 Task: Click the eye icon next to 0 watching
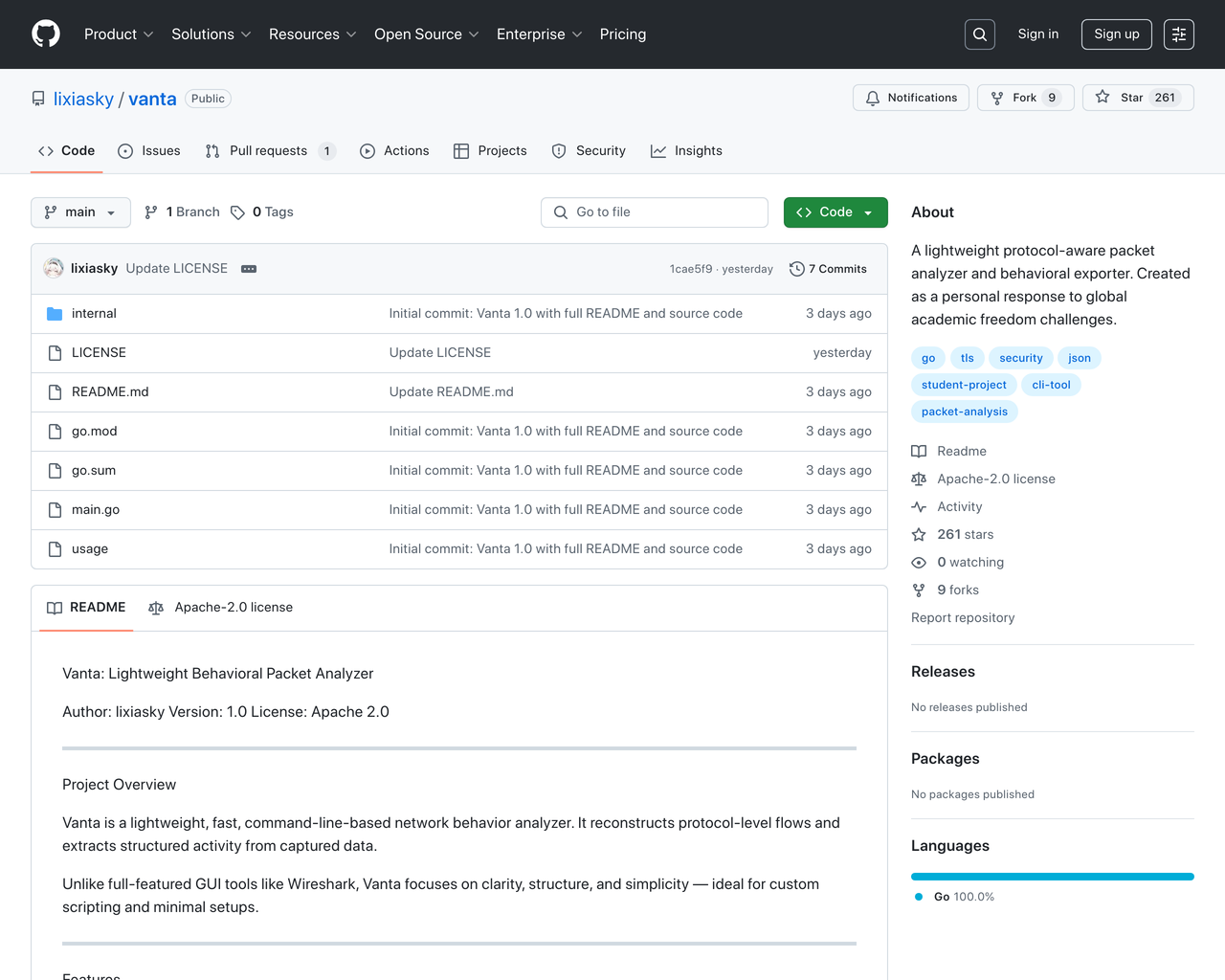click(x=919, y=563)
